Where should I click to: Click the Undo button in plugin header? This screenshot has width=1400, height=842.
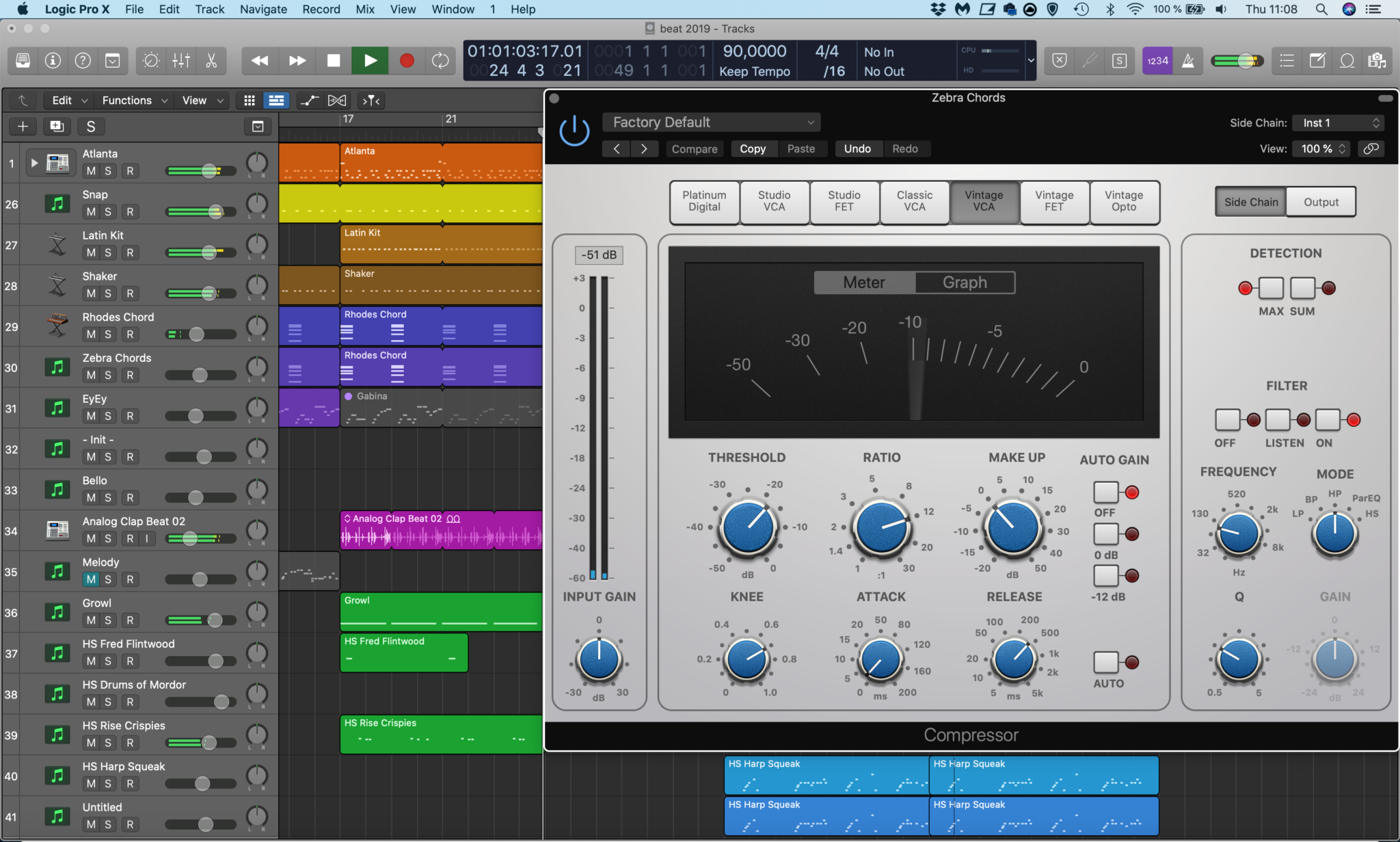(x=857, y=149)
